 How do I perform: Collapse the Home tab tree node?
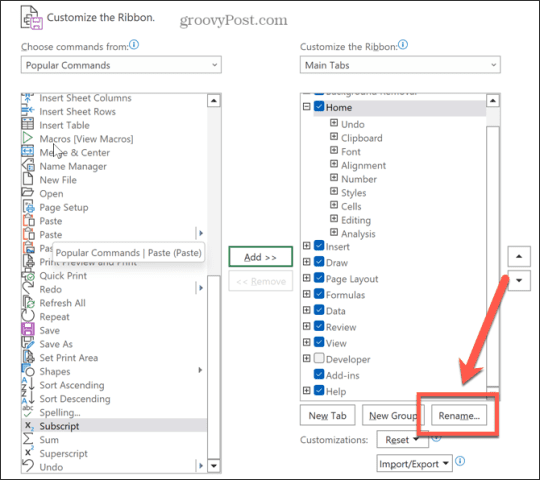307,107
